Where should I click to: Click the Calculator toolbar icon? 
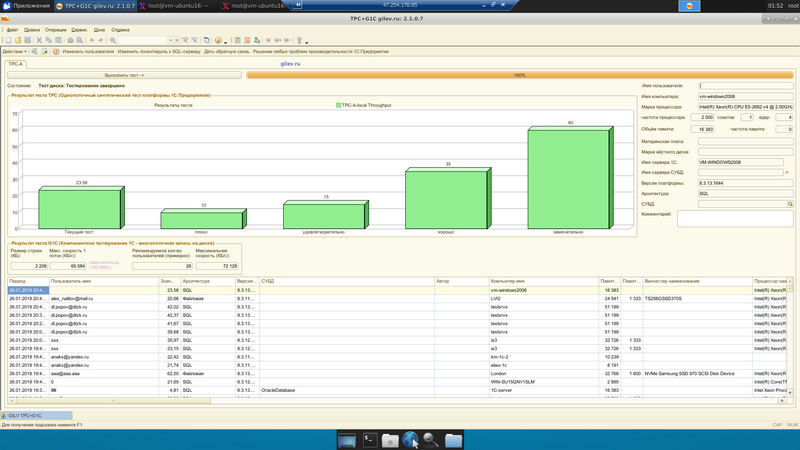click(x=237, y=40)
